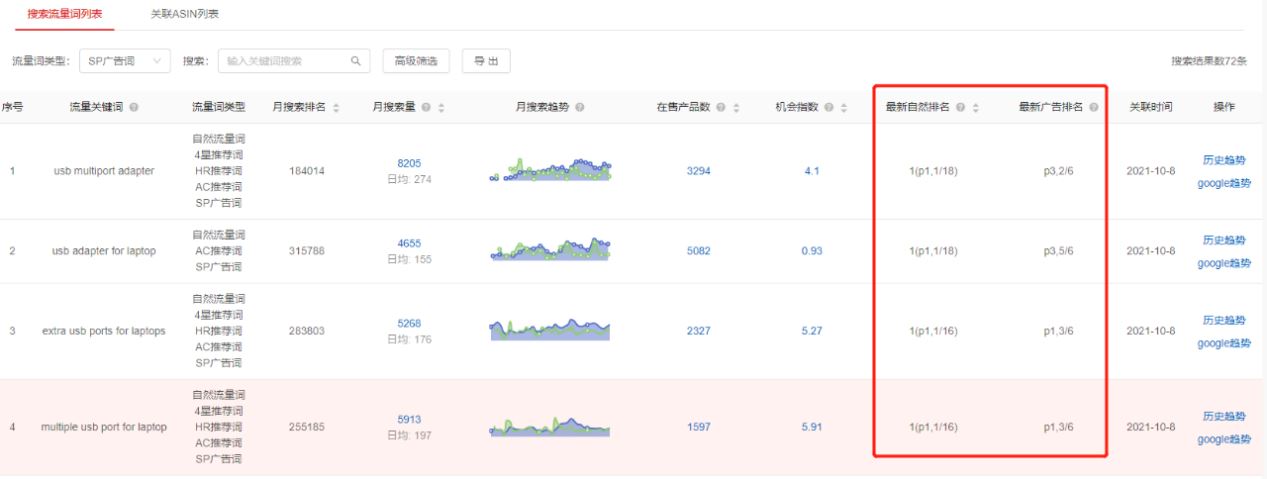Image resolution: width=1267 pixels, height=479 pixels.
Task: Focus the 输入关键词搜索 input field
Action: 294,61
